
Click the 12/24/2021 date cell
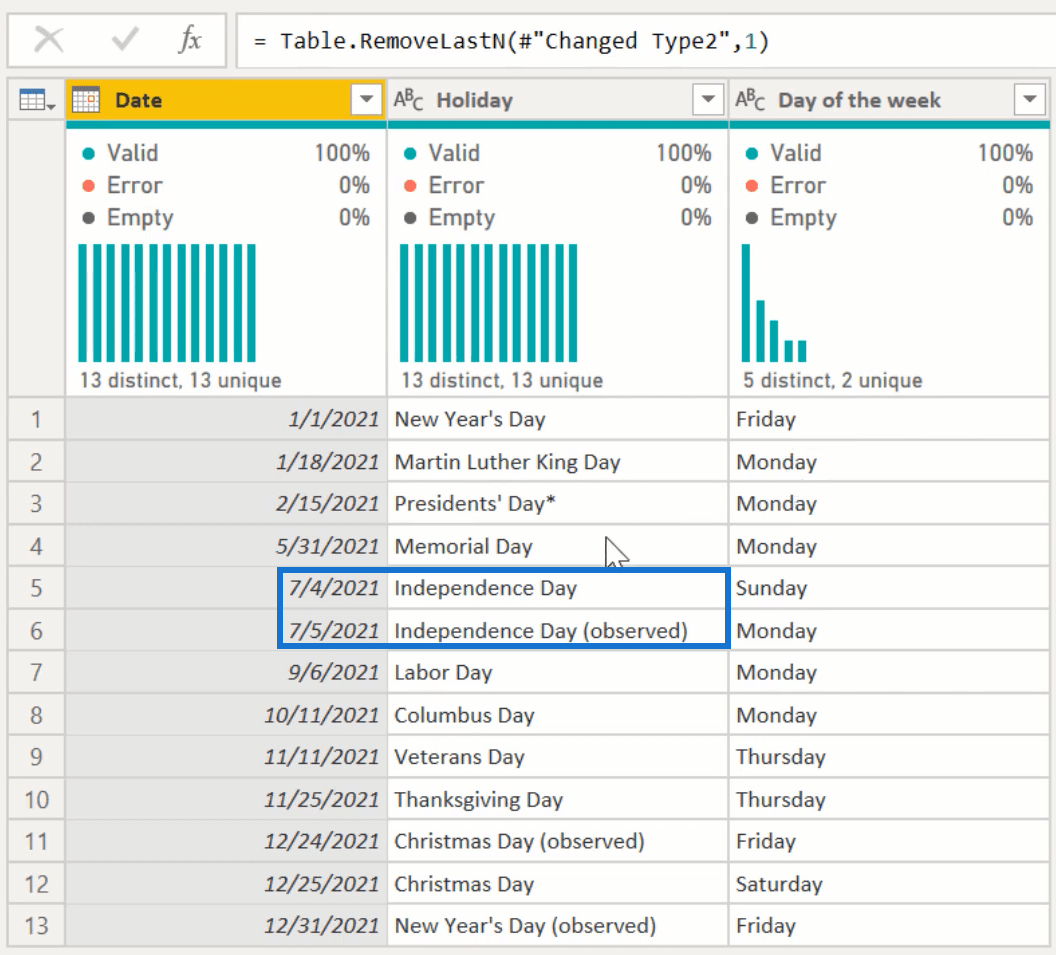[226, 841]
